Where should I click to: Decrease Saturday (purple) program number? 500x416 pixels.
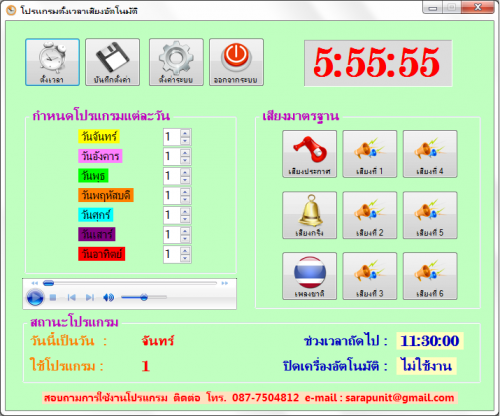click(x=185, y=239)
